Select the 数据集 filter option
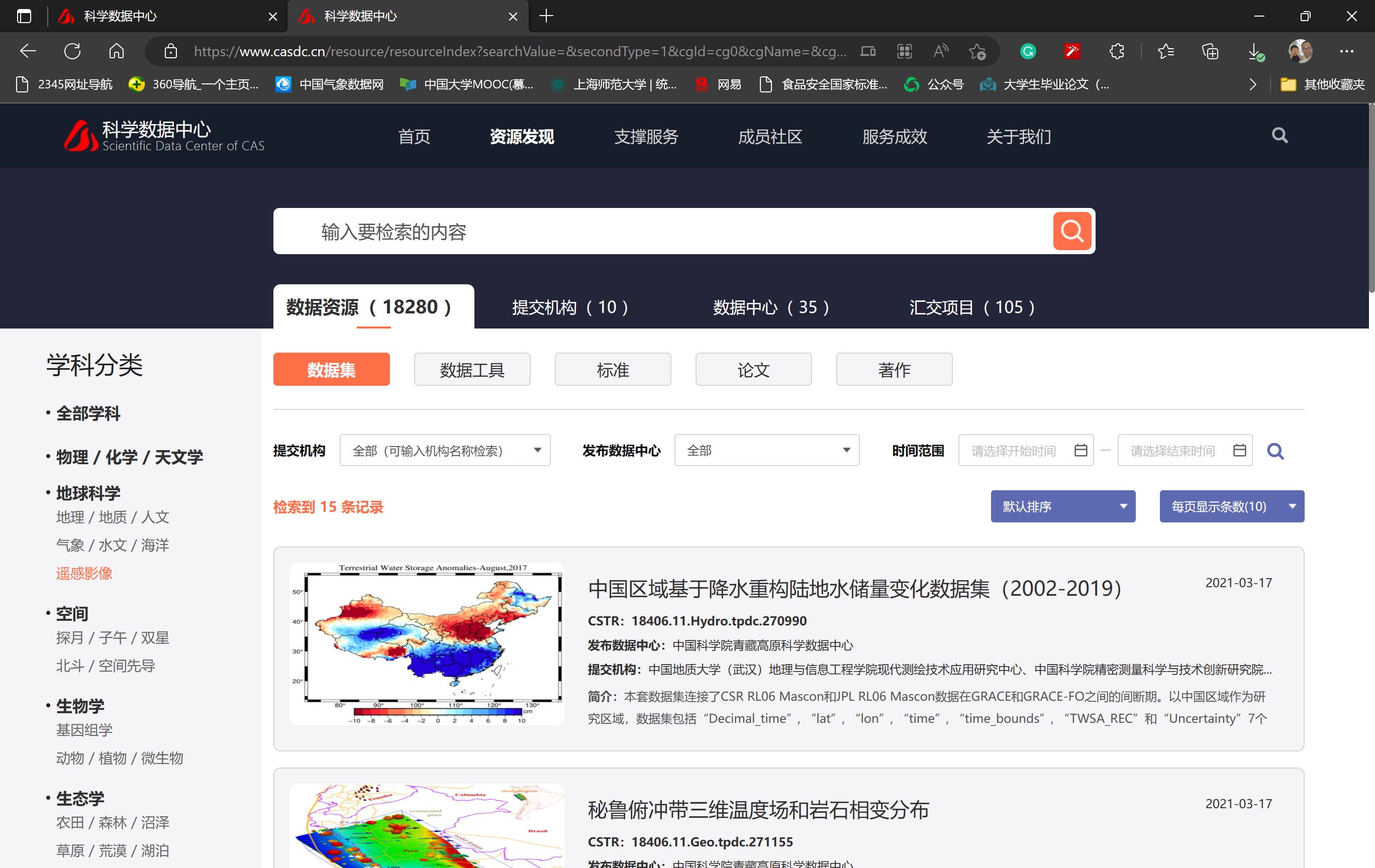This screenshot has width=1375, height=868. pyautogui.click(x=331, y=369)
